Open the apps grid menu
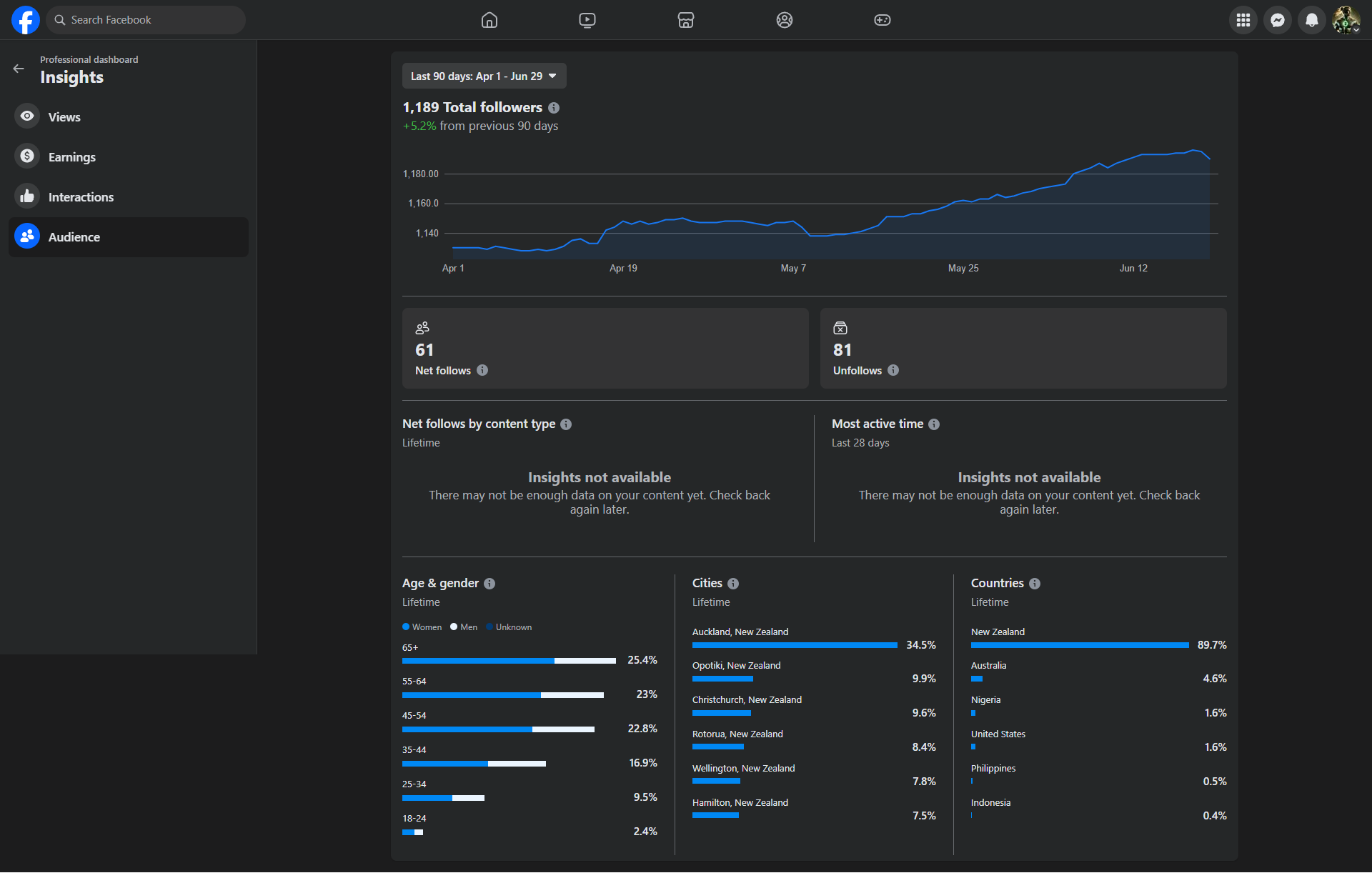 [1243, 20]
